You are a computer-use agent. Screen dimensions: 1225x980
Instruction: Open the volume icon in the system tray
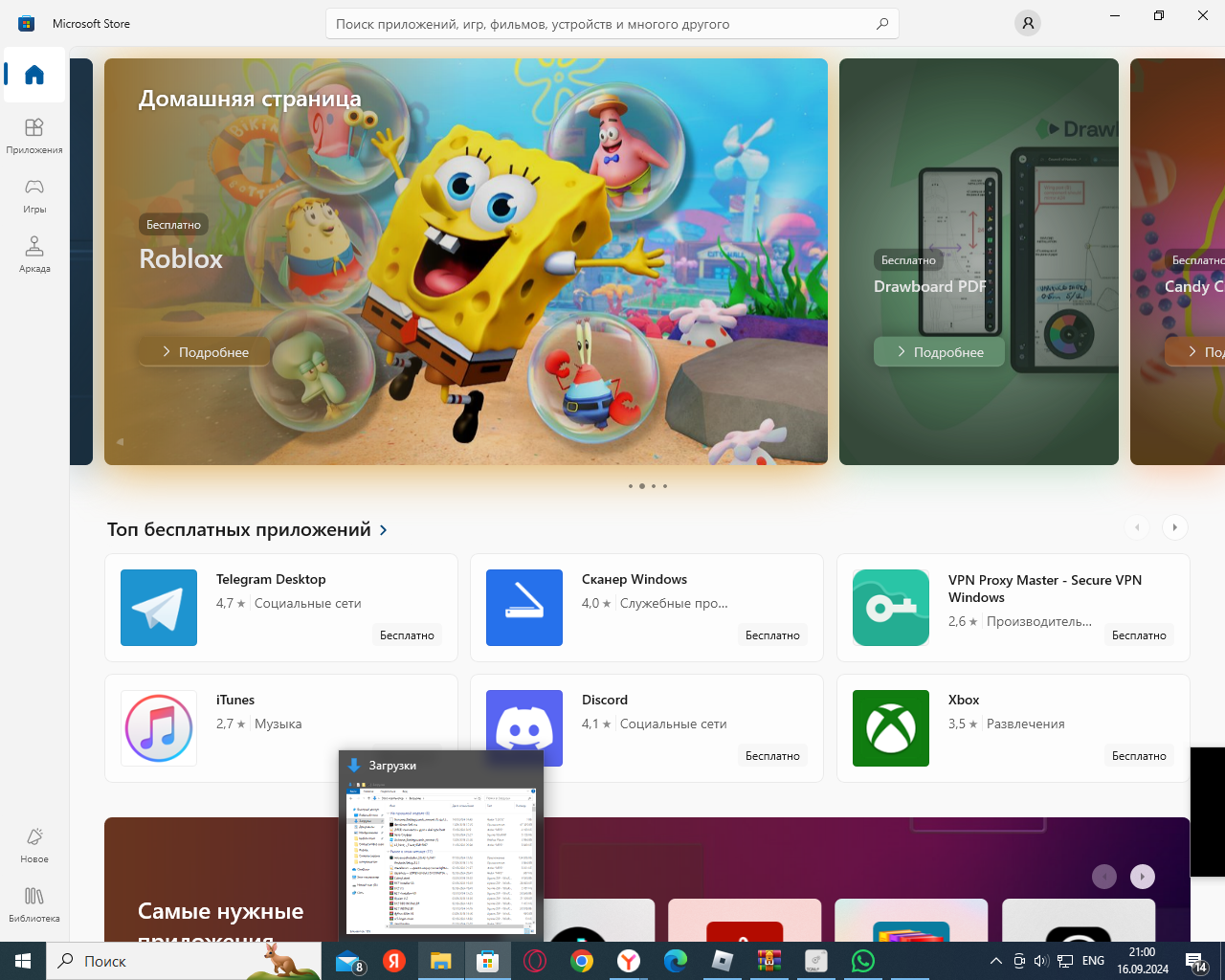click(1041, 961)
